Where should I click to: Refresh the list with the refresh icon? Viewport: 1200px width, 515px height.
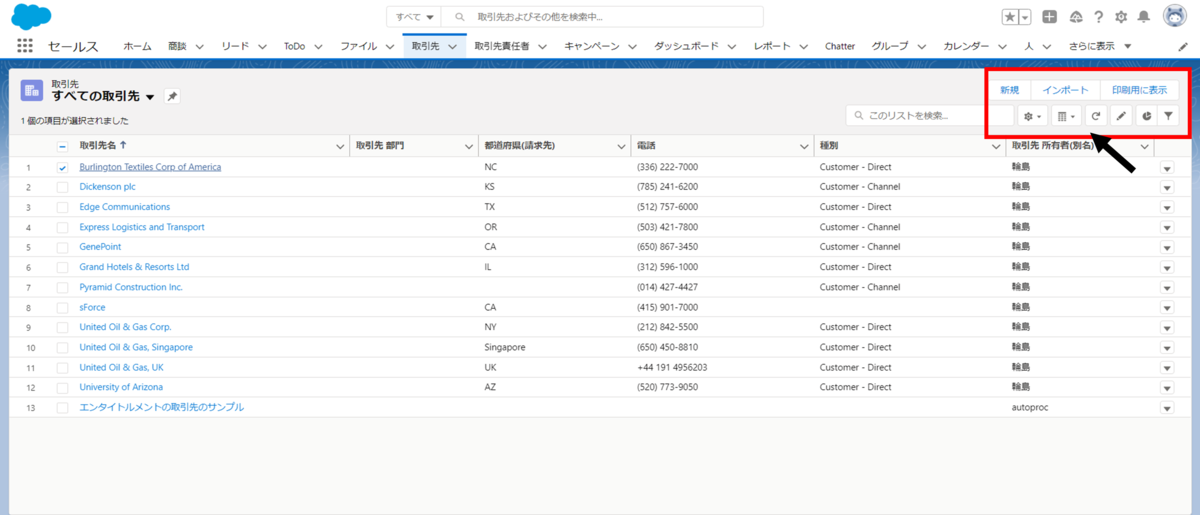pyautogui.click(x=1096, y=116)
